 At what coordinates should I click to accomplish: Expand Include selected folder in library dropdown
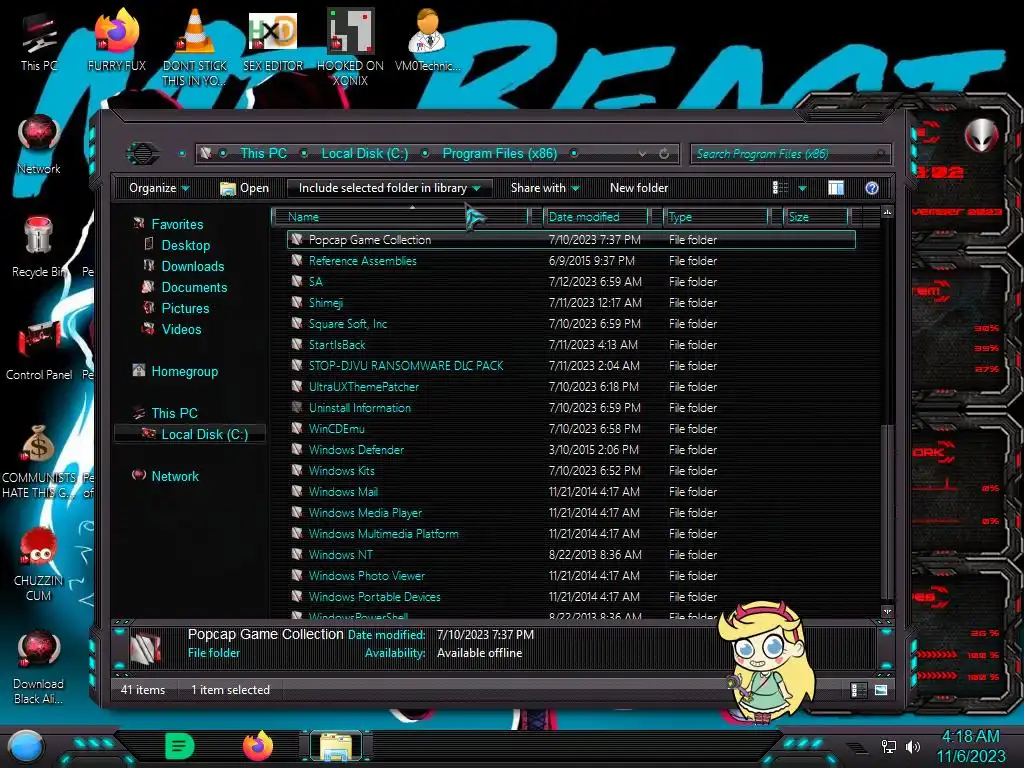pos(477,188)
